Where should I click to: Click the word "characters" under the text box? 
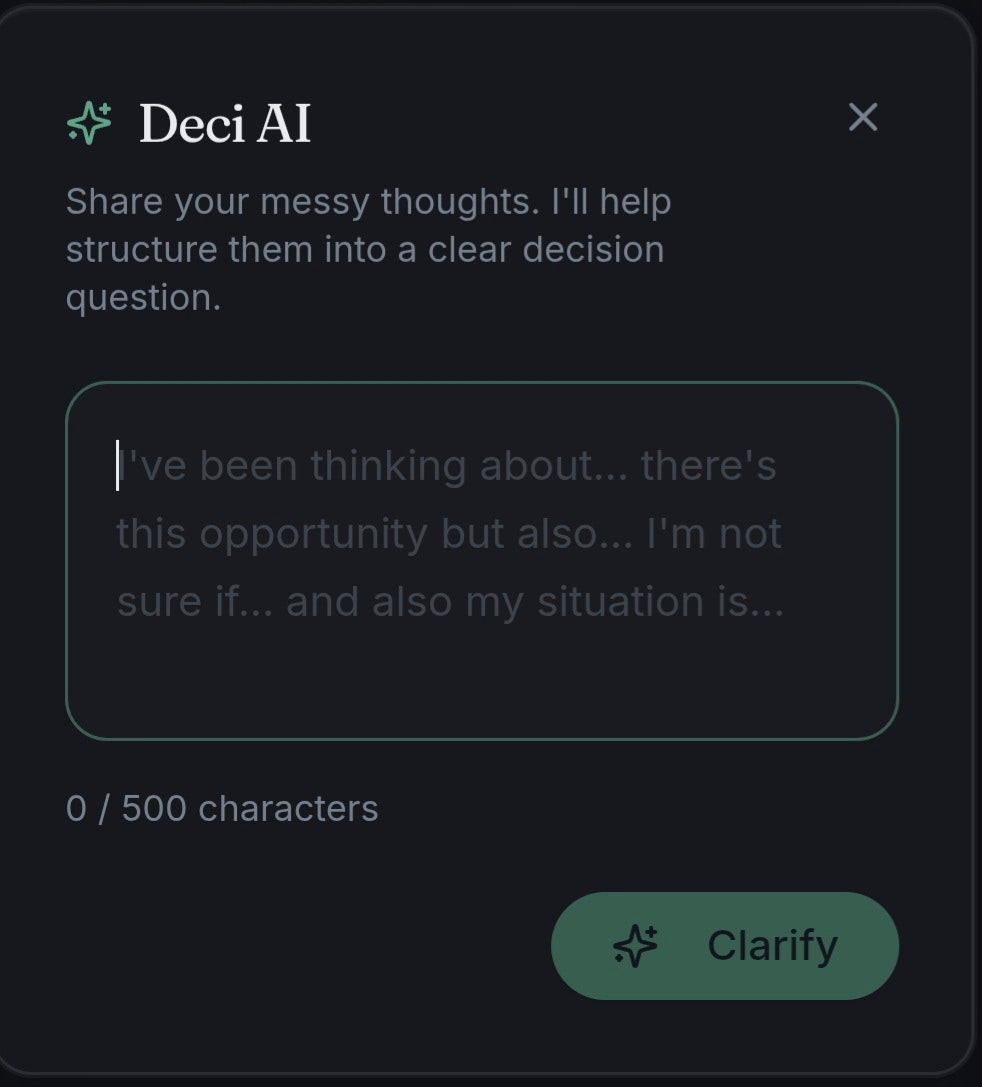click(x=288, y=808)
